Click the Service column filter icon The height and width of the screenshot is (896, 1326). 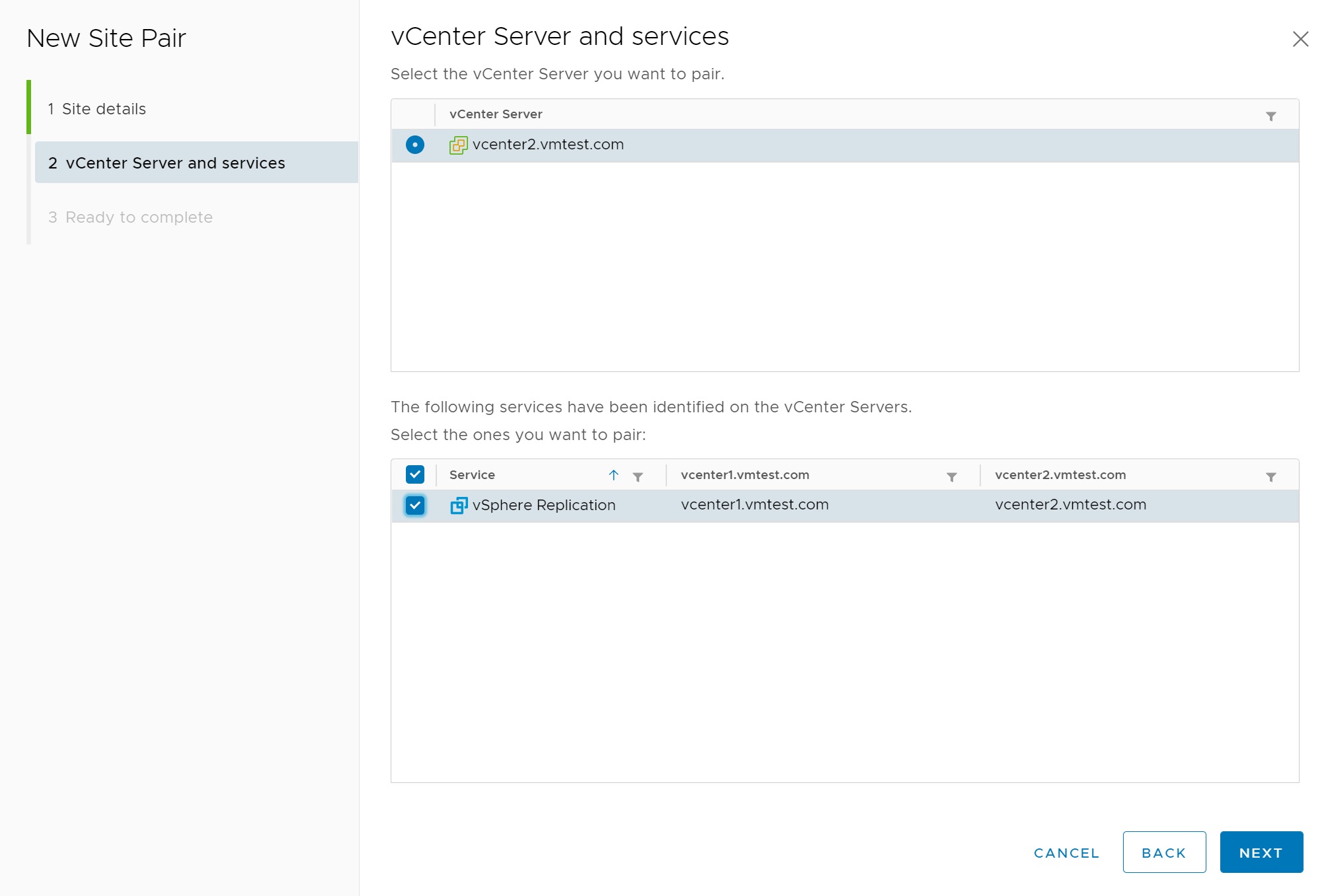(638, 476)
